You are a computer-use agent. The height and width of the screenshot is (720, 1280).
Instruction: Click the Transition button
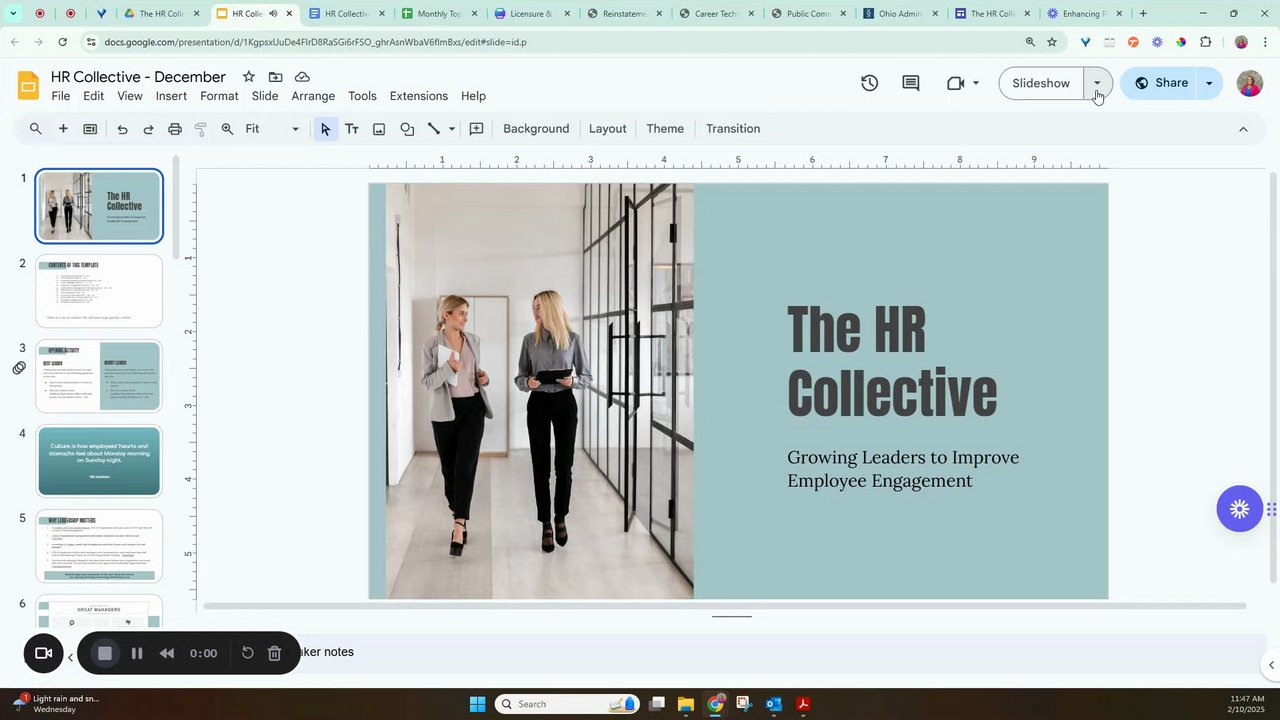[x=733, y=129]
